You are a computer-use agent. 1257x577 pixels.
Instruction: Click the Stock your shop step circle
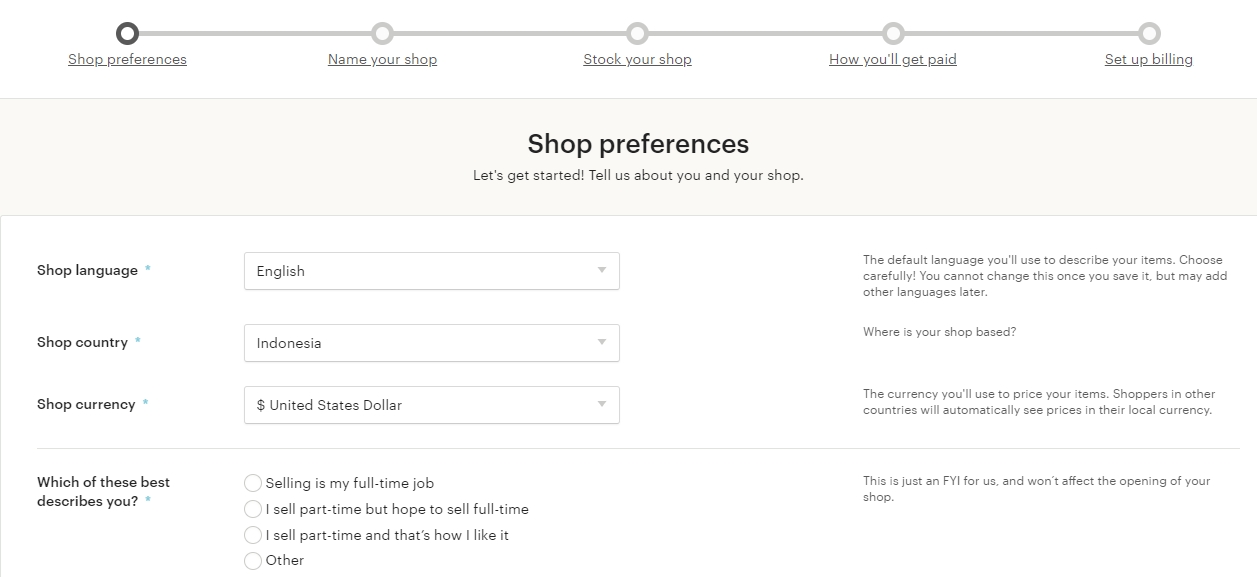[638, 34]
